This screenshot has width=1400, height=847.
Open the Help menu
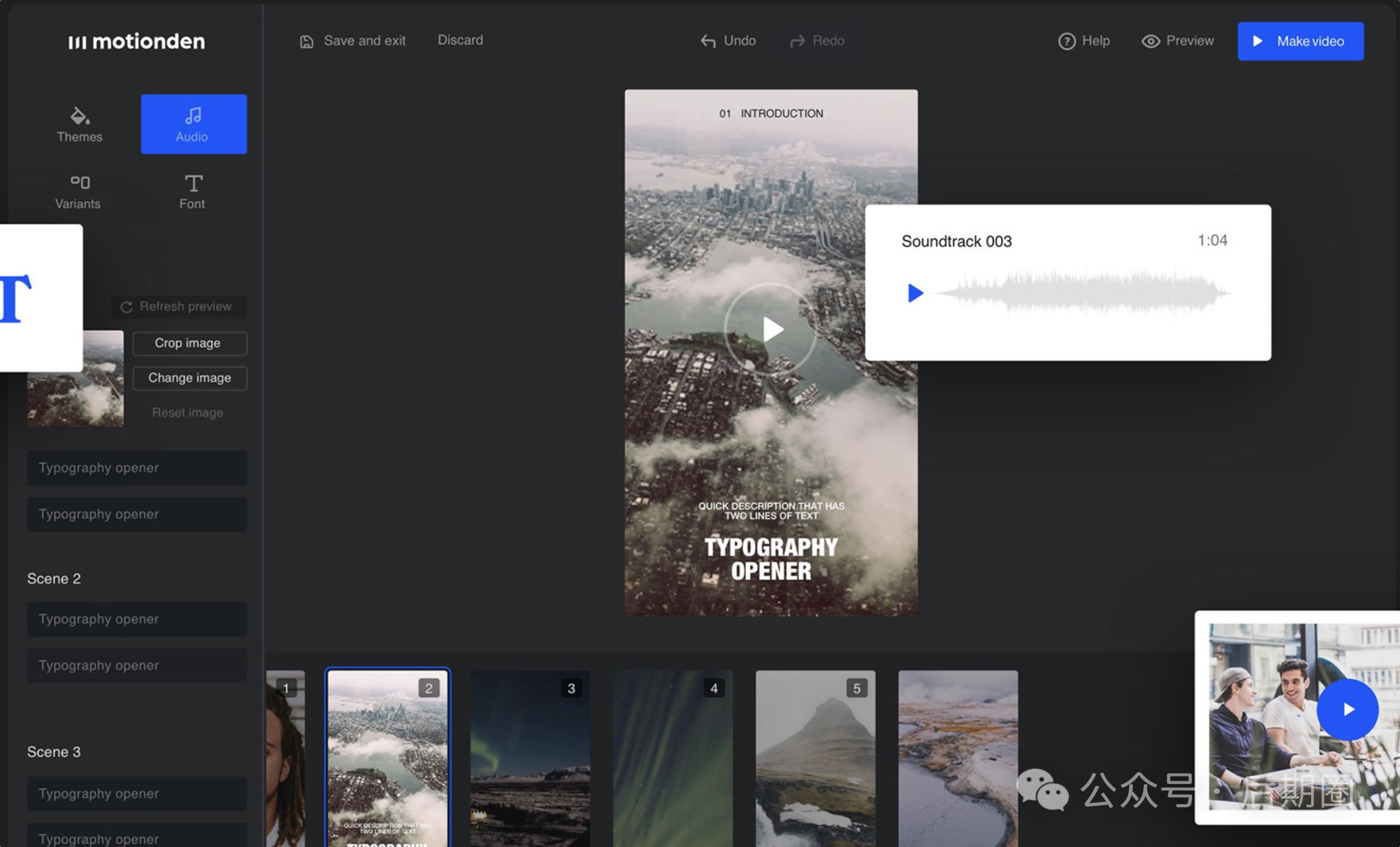[x=1084, y=40]
